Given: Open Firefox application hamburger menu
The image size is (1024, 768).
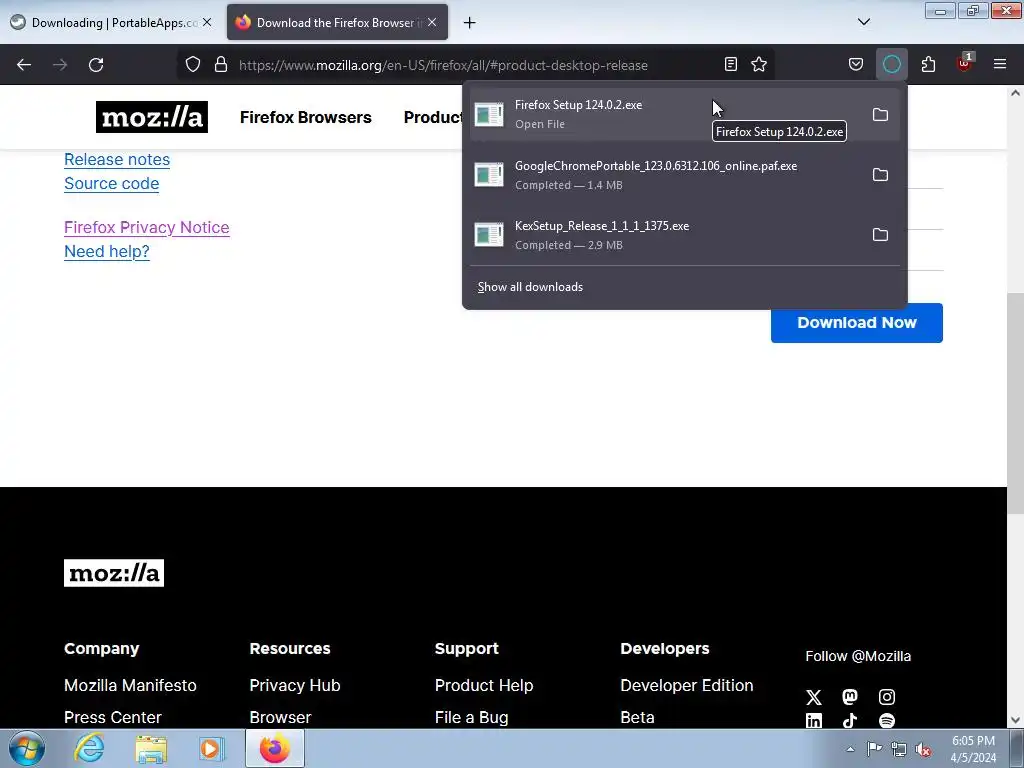Looking at the screenshot, I should (x=1000, y=64).
